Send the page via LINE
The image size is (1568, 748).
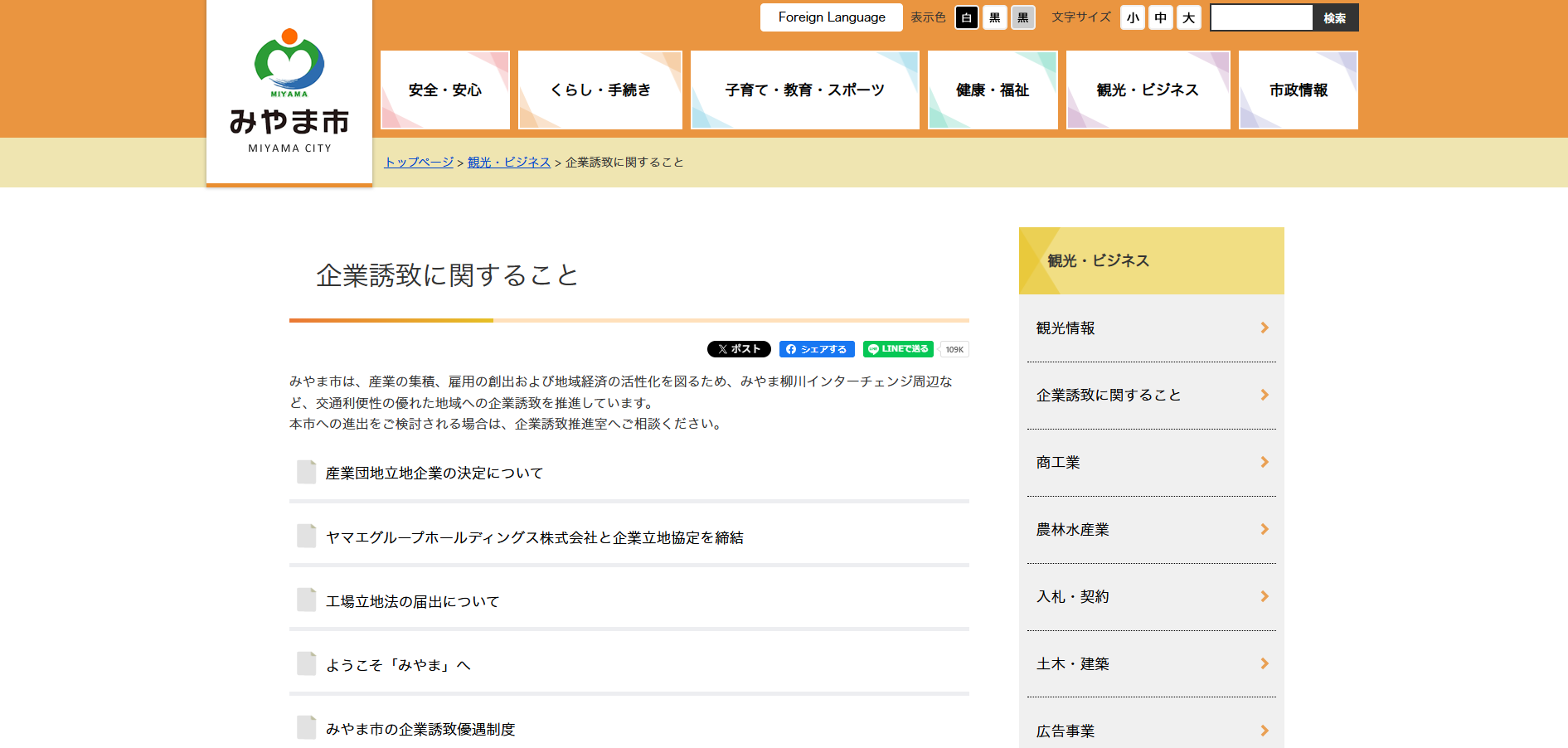coord(898,349)
